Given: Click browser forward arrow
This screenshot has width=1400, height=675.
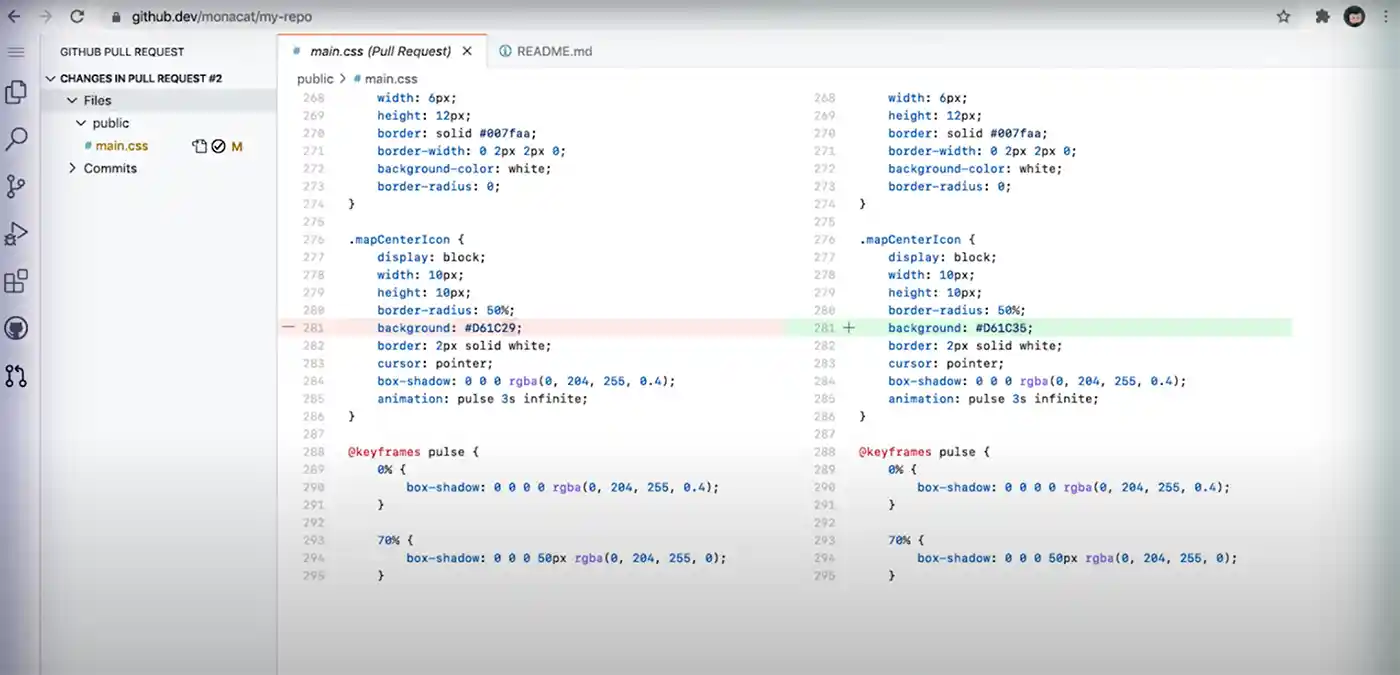Looking at the screenshot, I should (45, 17).
